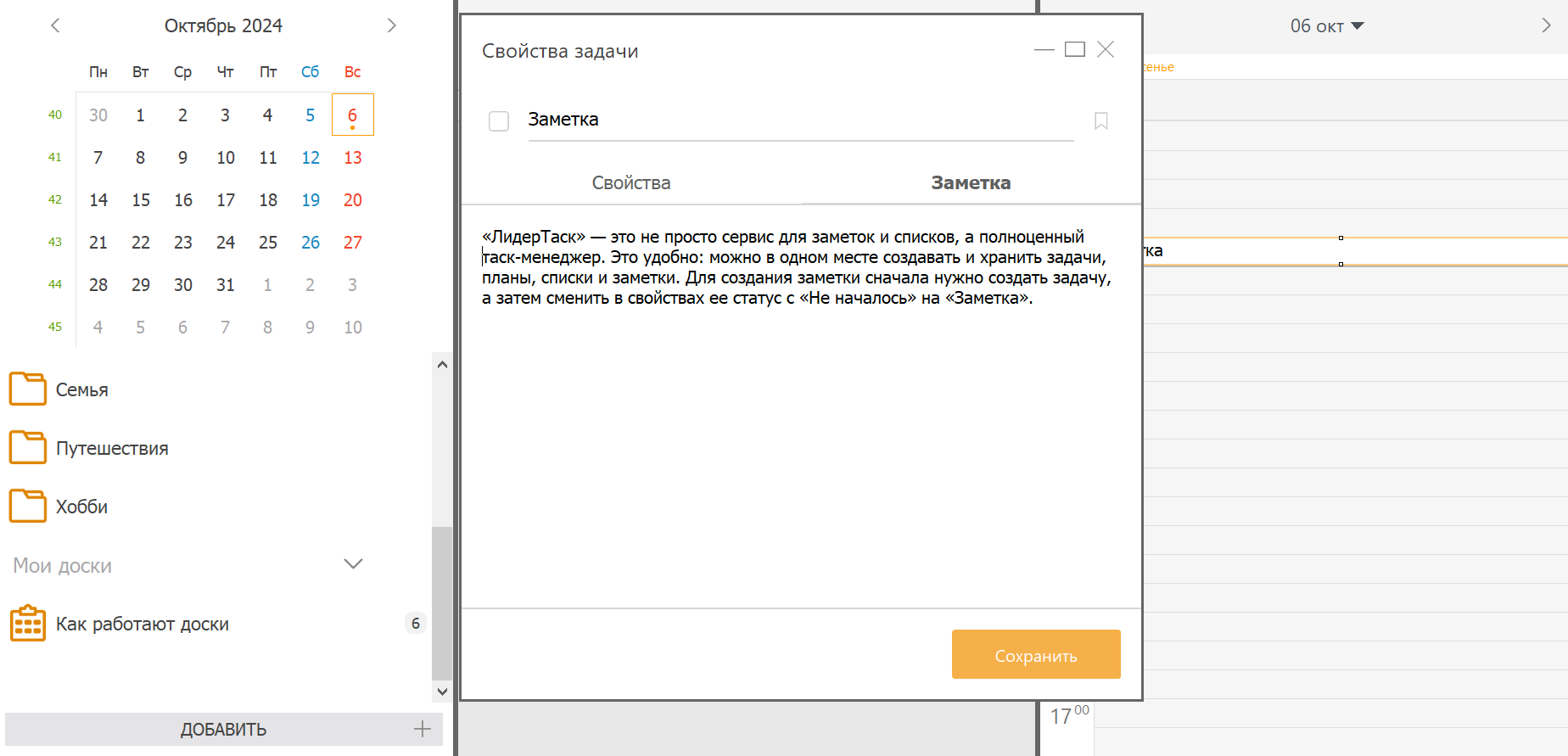
Task: Open the 06 окт date dropdown
Action: (1326, 26)
